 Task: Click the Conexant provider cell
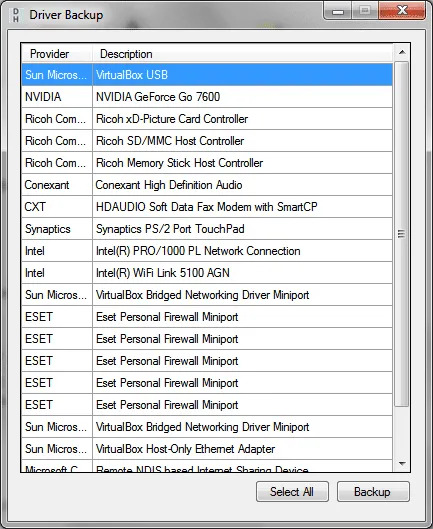point(57,185)
